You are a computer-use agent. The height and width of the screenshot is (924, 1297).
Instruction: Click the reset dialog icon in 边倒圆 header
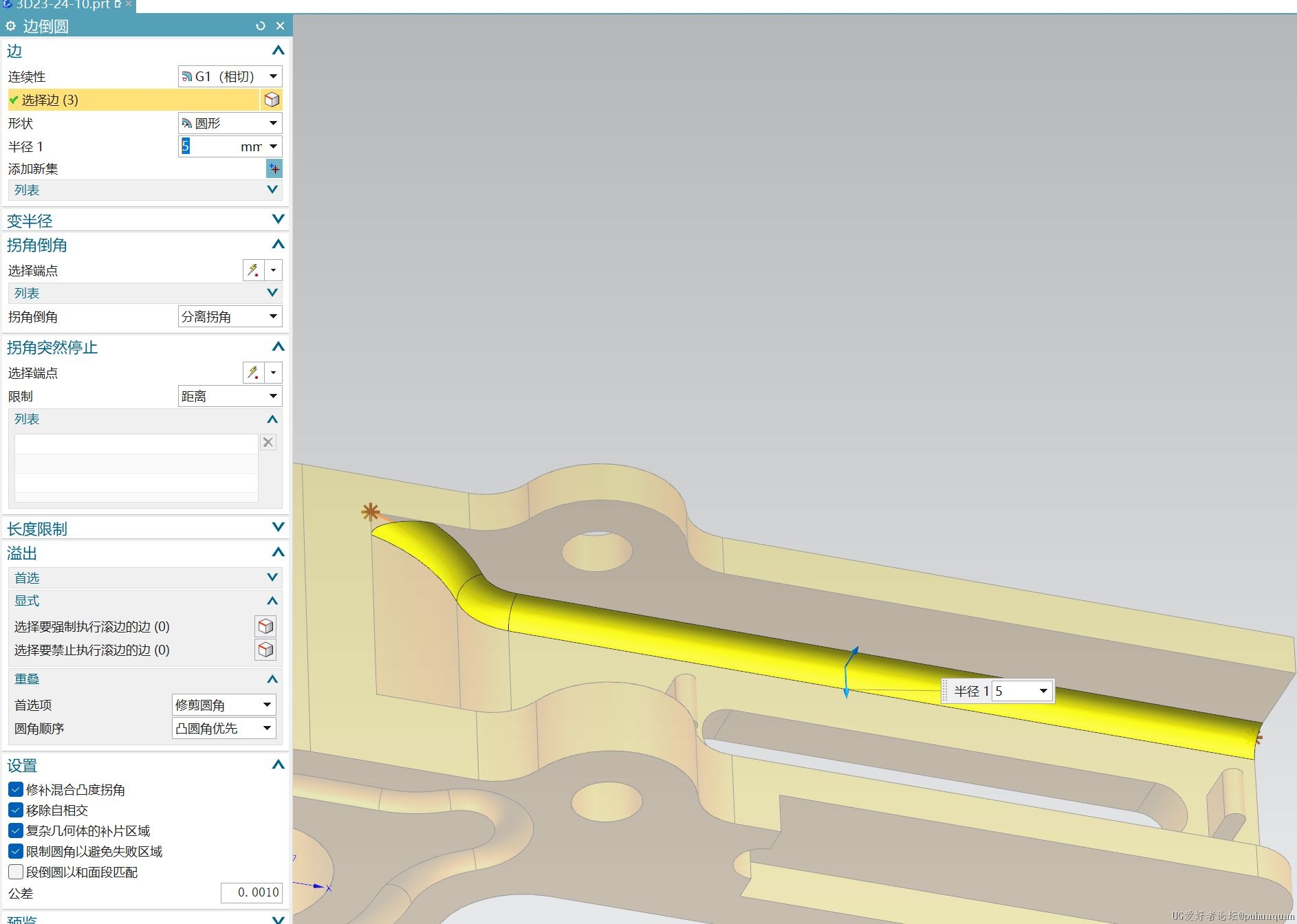tap(260, 26)
